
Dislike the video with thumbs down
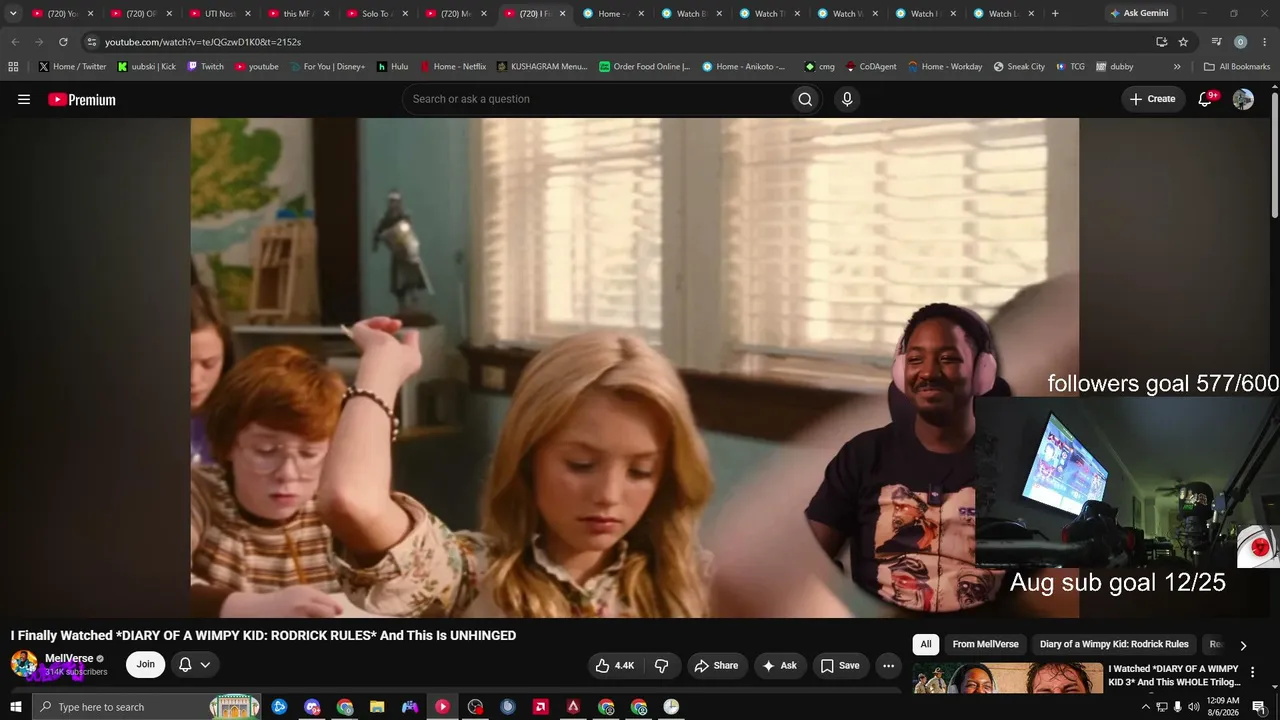[x=662, y=665]
